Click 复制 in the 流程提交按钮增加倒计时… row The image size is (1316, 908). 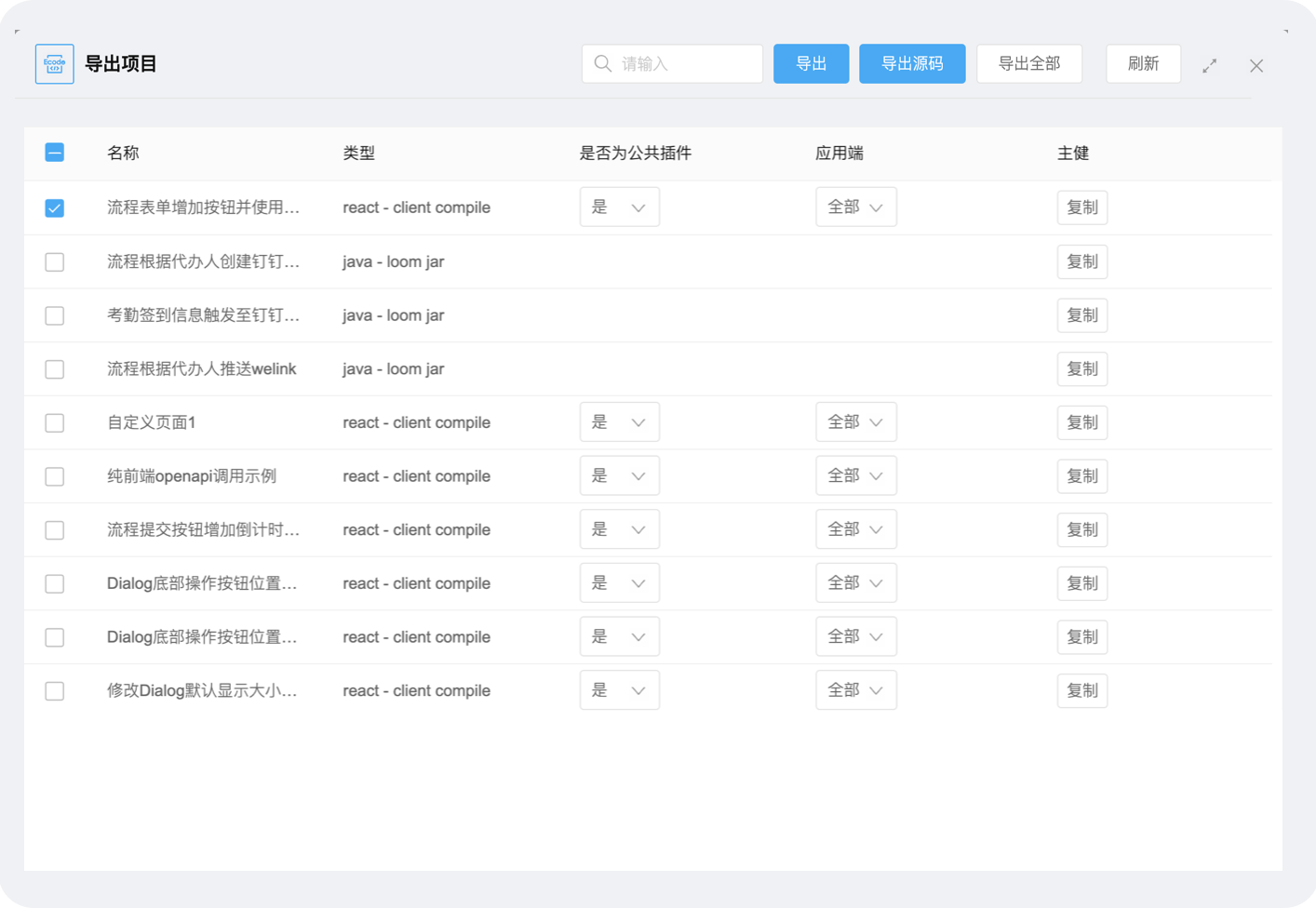pyautogui.click(x=1082, y=530)
